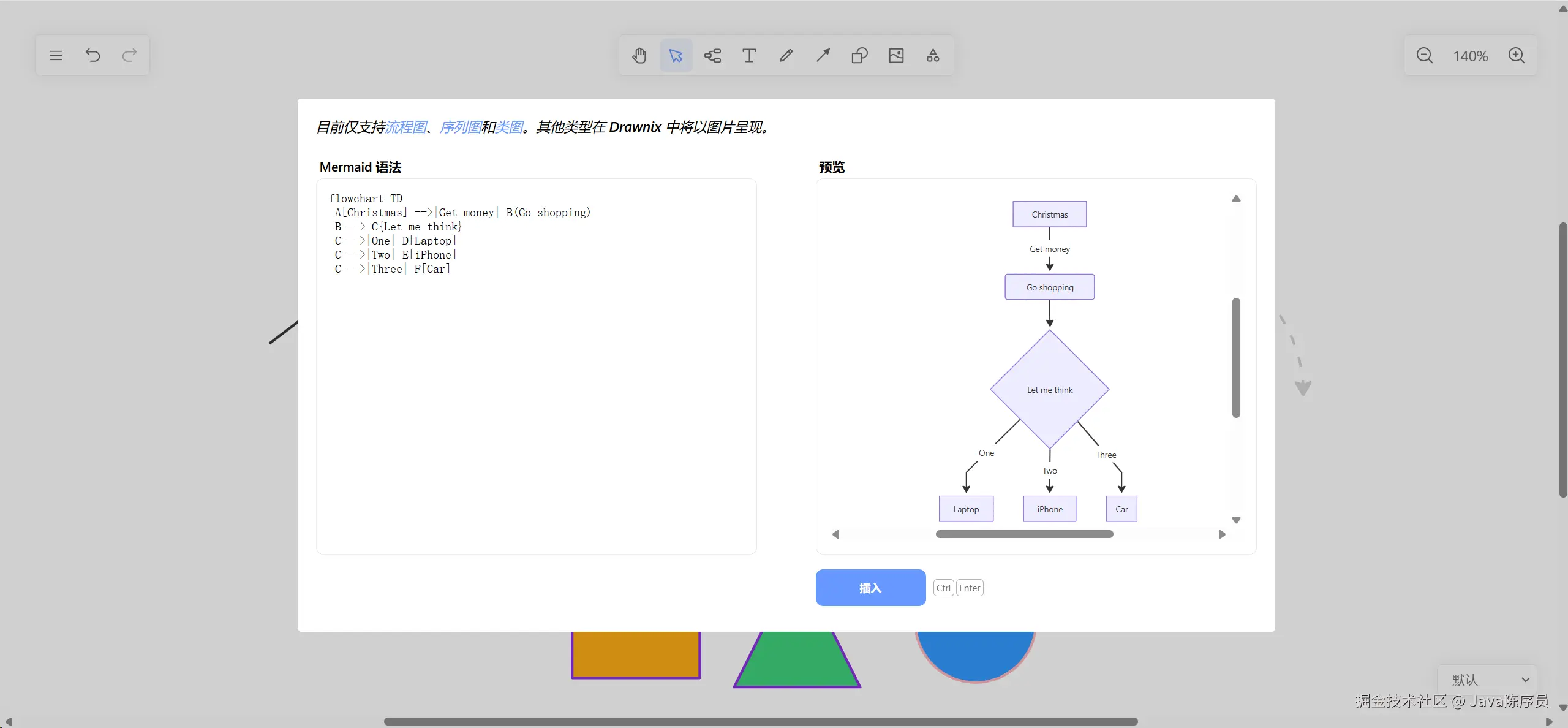Select the hand pan tool

(639, 56)
